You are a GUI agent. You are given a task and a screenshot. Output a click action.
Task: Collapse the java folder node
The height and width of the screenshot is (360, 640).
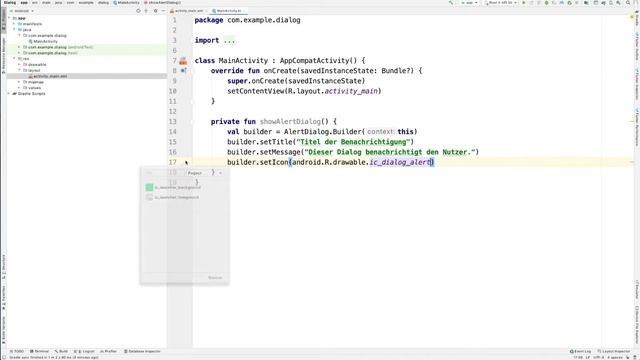click(15, 29)
